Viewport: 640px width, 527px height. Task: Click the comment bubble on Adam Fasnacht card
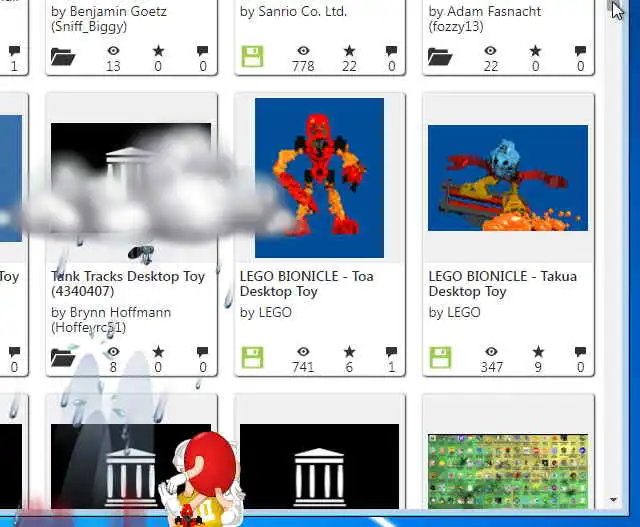pos(580,51)
